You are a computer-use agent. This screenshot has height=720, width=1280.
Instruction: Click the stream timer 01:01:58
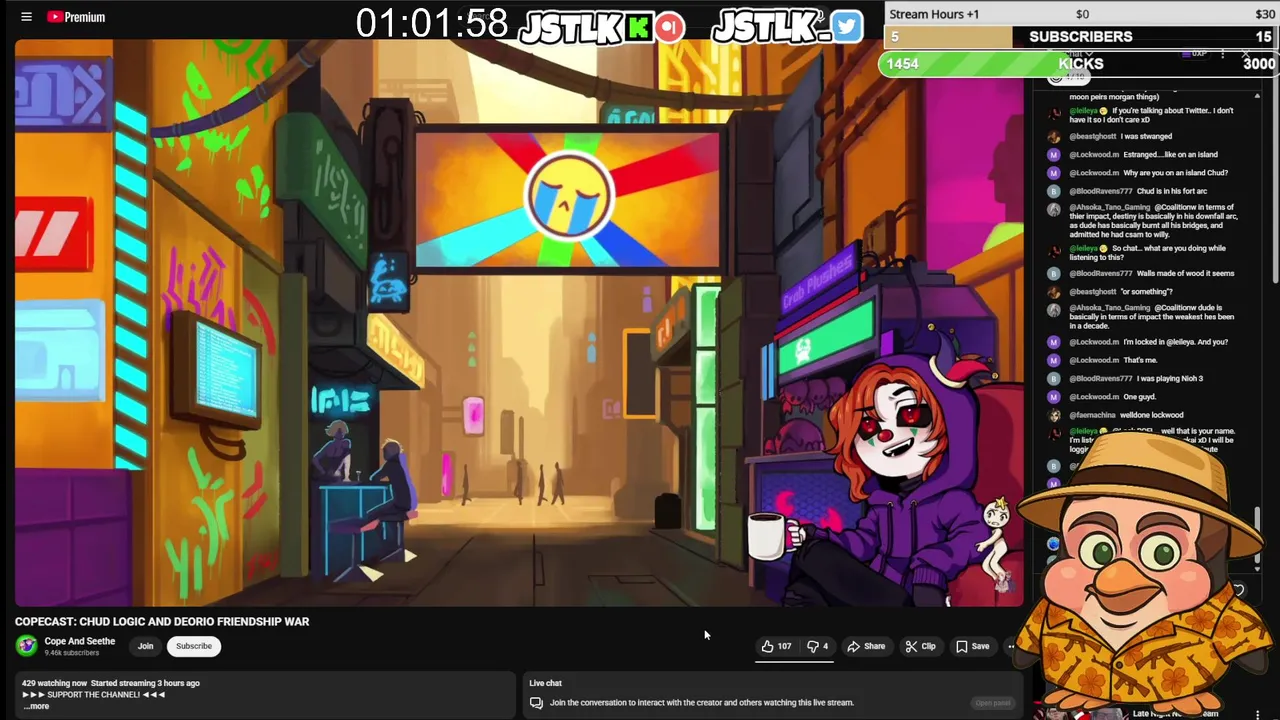[432, 24]
